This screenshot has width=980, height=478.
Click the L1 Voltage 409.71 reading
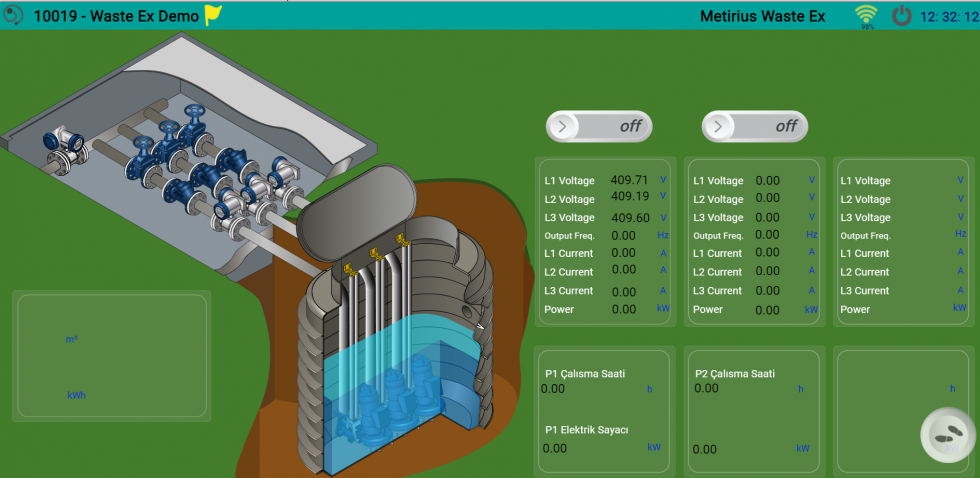coord(630,180)
